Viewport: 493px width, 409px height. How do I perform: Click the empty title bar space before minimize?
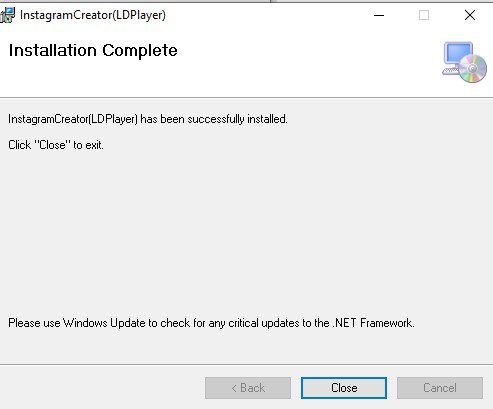pos(267,15)
